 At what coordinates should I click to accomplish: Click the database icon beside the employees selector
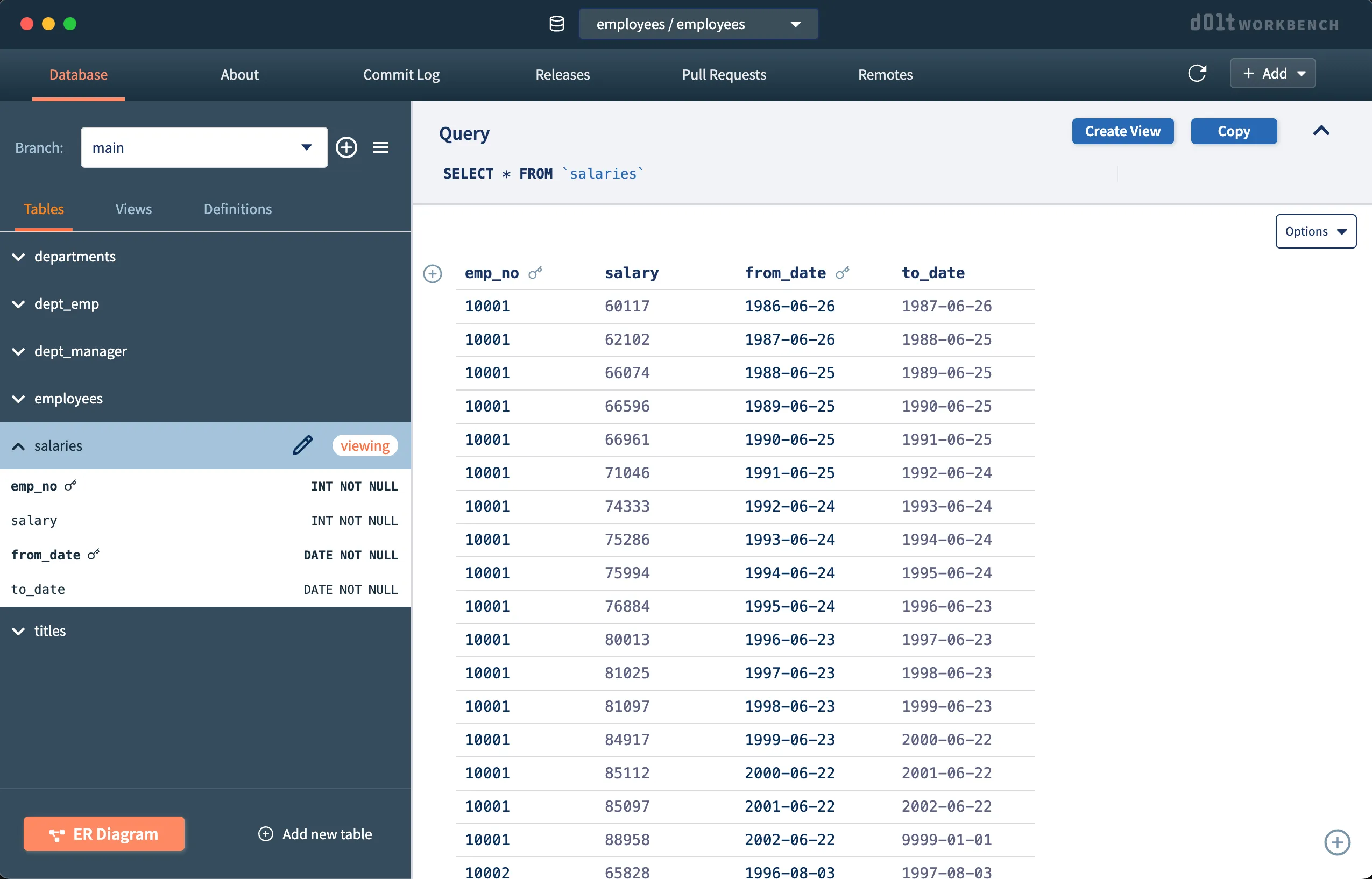556,24
